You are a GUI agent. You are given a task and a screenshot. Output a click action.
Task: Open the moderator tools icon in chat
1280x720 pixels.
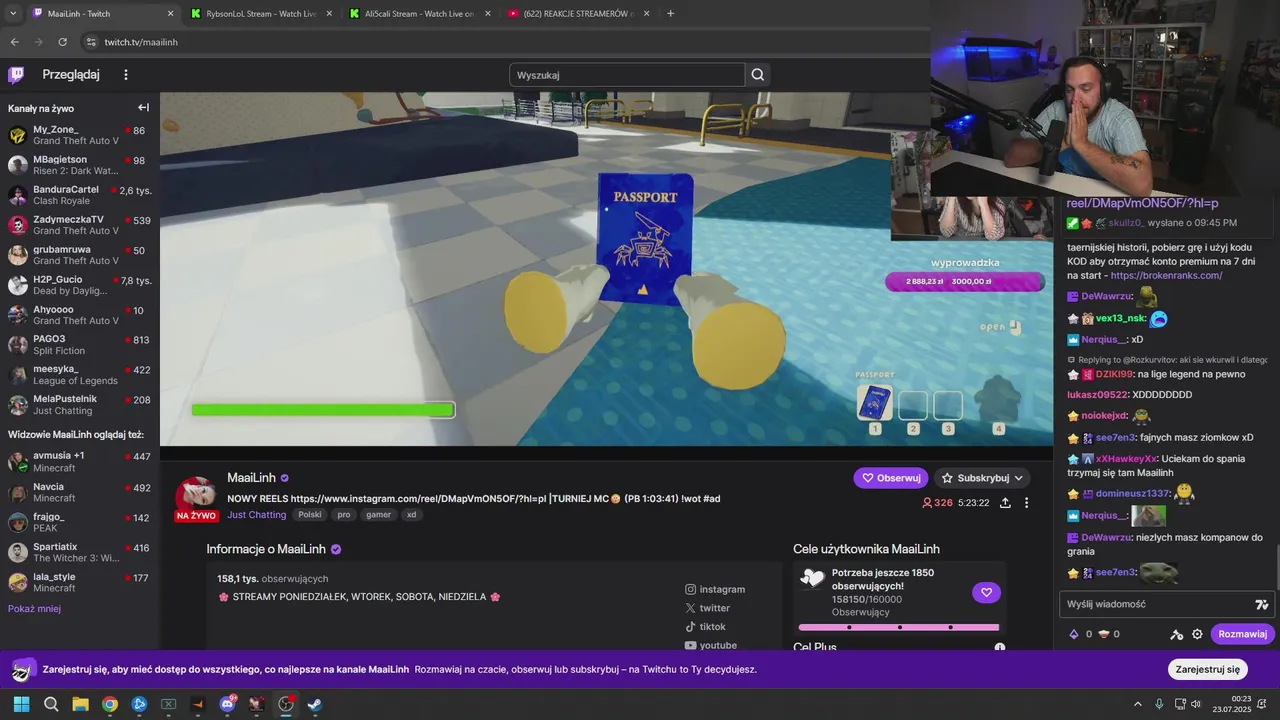tap(1177, 634)
